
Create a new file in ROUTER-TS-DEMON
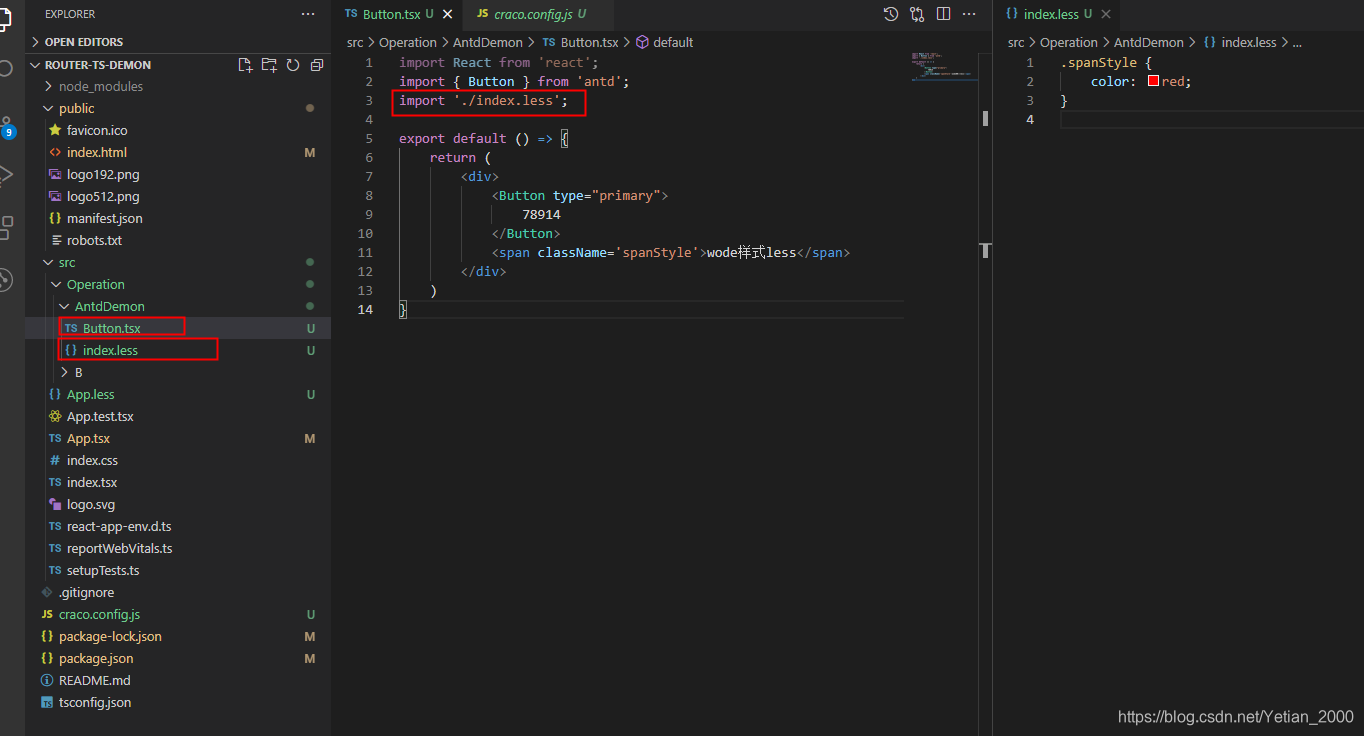click(245, 65)
